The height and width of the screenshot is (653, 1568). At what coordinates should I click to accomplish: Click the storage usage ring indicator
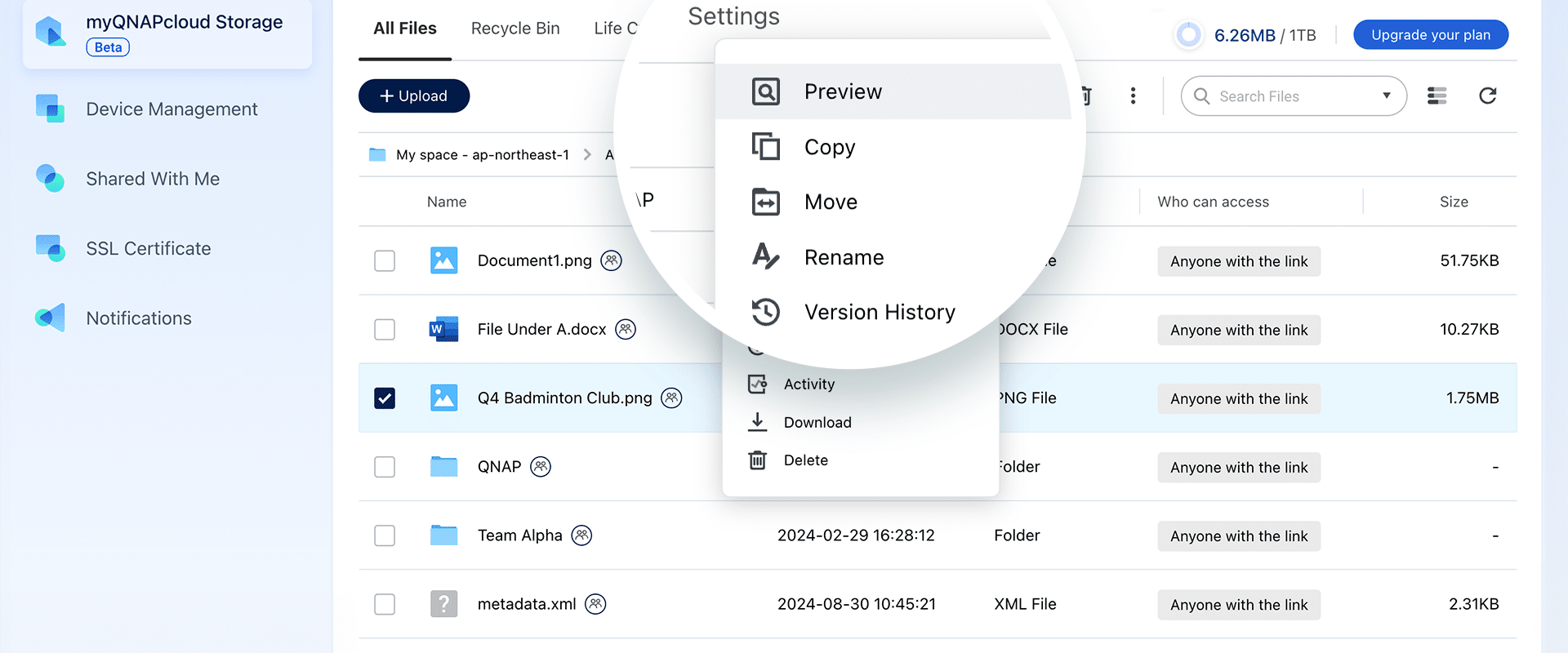[x=1189, y=34]
